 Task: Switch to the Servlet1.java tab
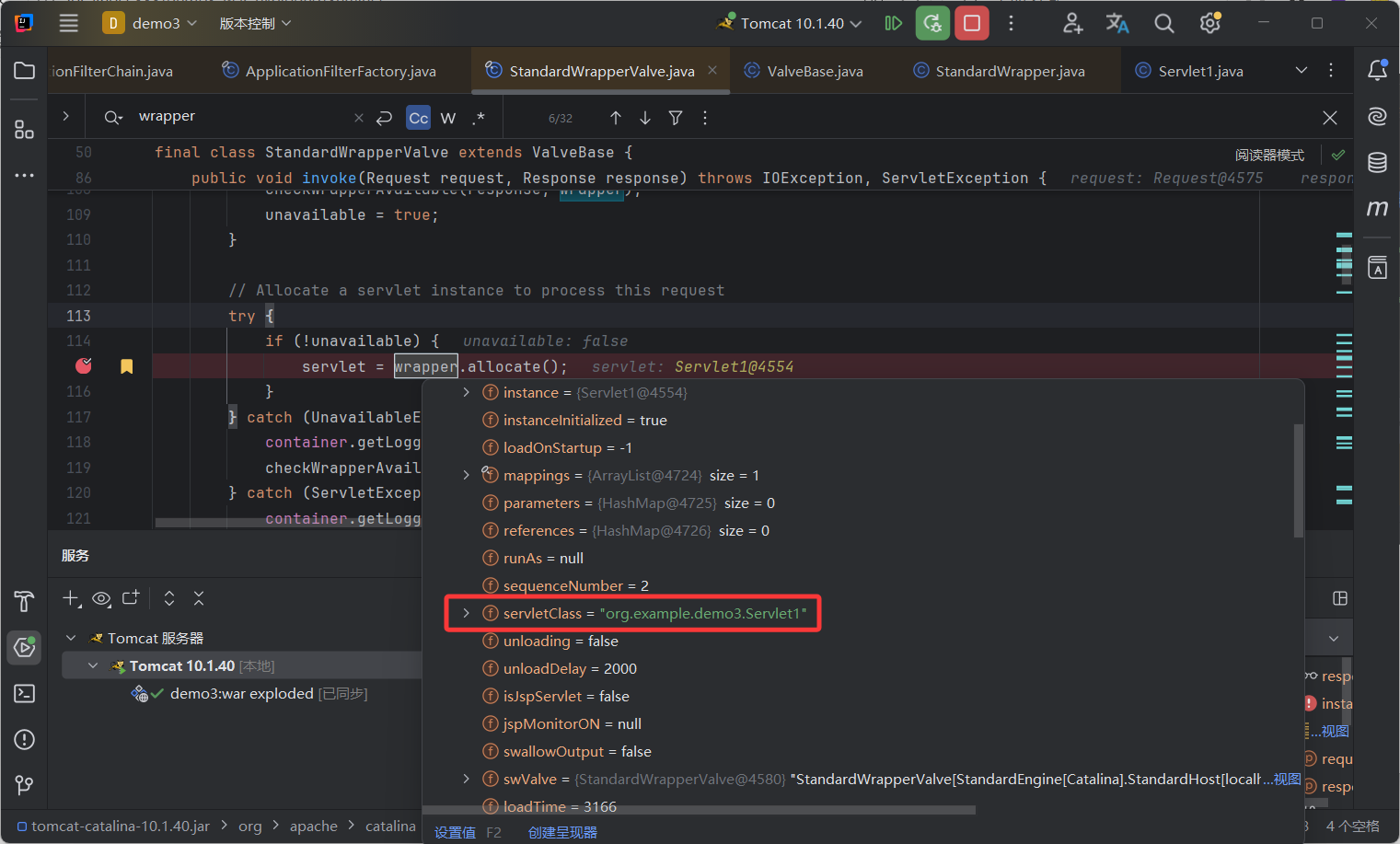(x=1199, y=71)
